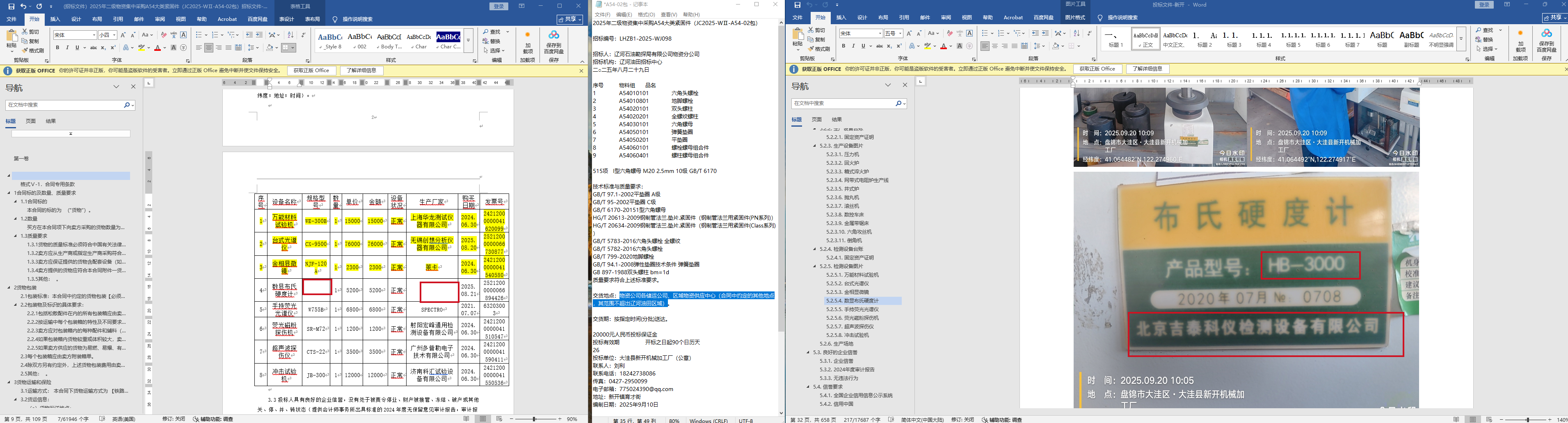Screen dimensions: 1568x423
Task: Click Cut (剪切) in left Word window
Action: [30, 32]
